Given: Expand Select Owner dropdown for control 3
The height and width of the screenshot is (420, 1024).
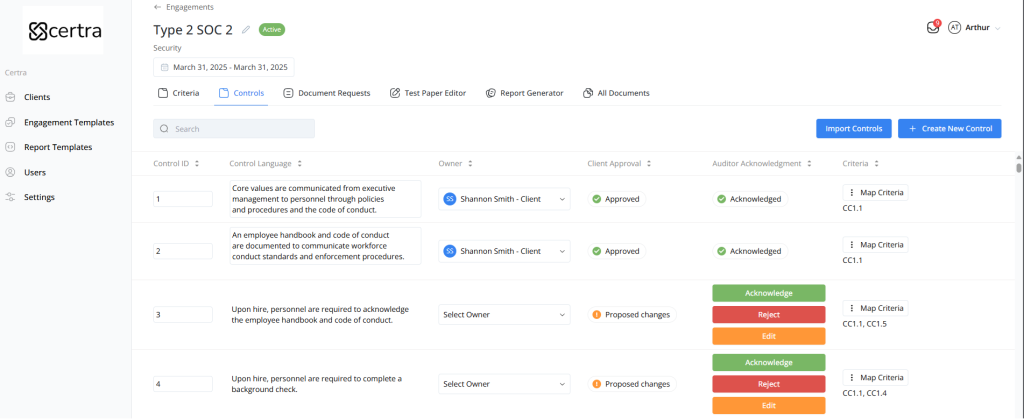Looking at the screenshot, I should point(561,314).
